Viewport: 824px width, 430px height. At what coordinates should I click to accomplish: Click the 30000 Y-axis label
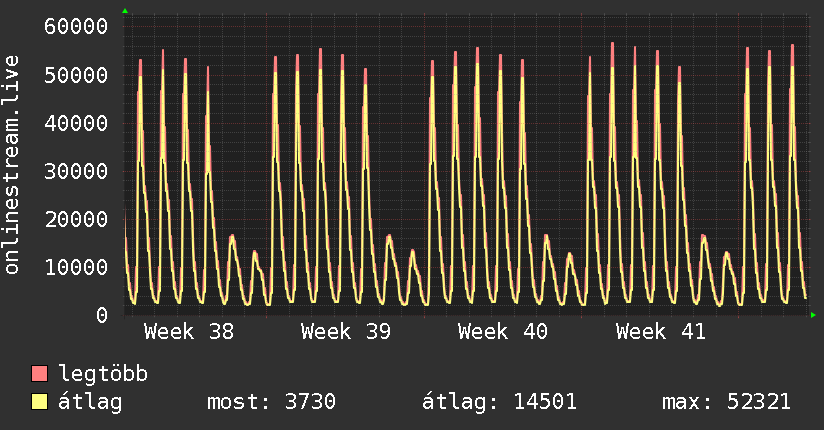77,171
